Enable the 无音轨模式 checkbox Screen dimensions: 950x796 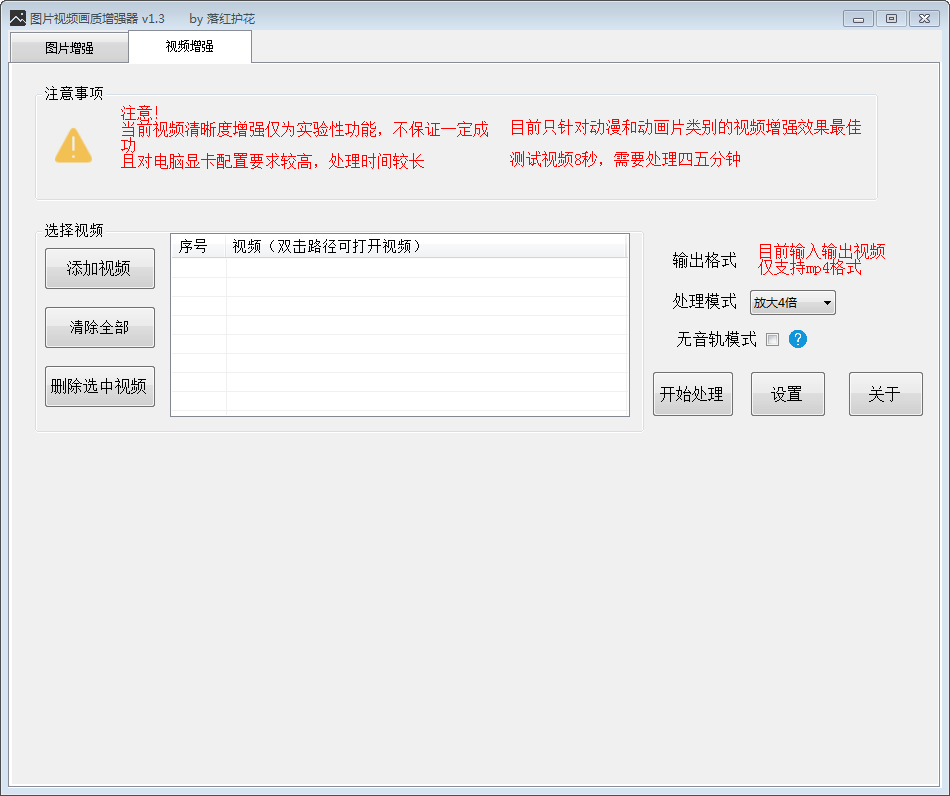pyautogui.click(x=772, y=339)
